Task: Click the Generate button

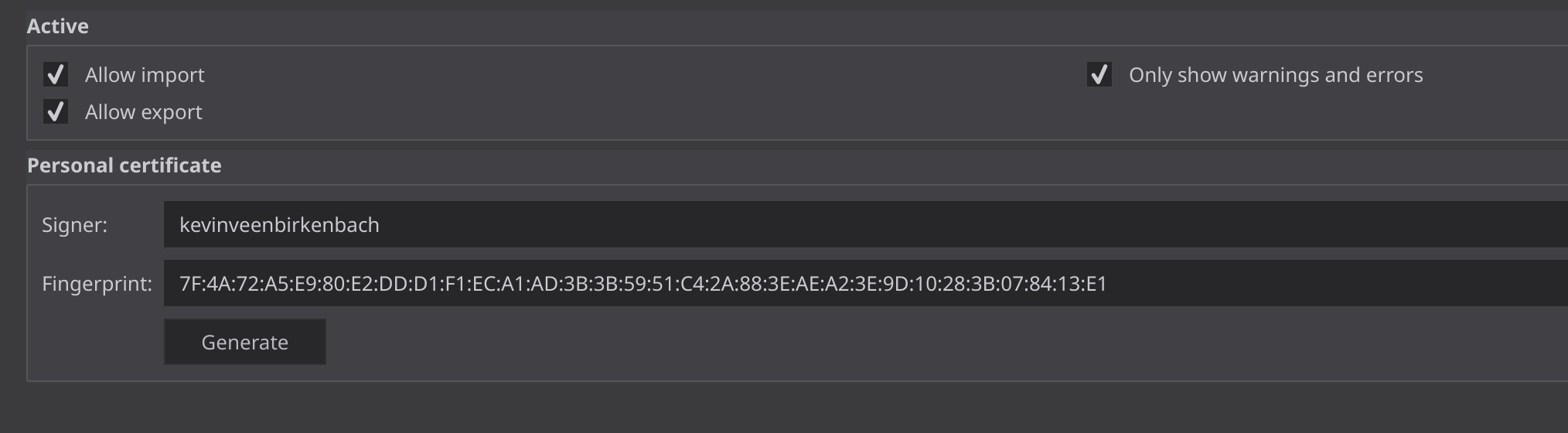Action: [244, 342]
